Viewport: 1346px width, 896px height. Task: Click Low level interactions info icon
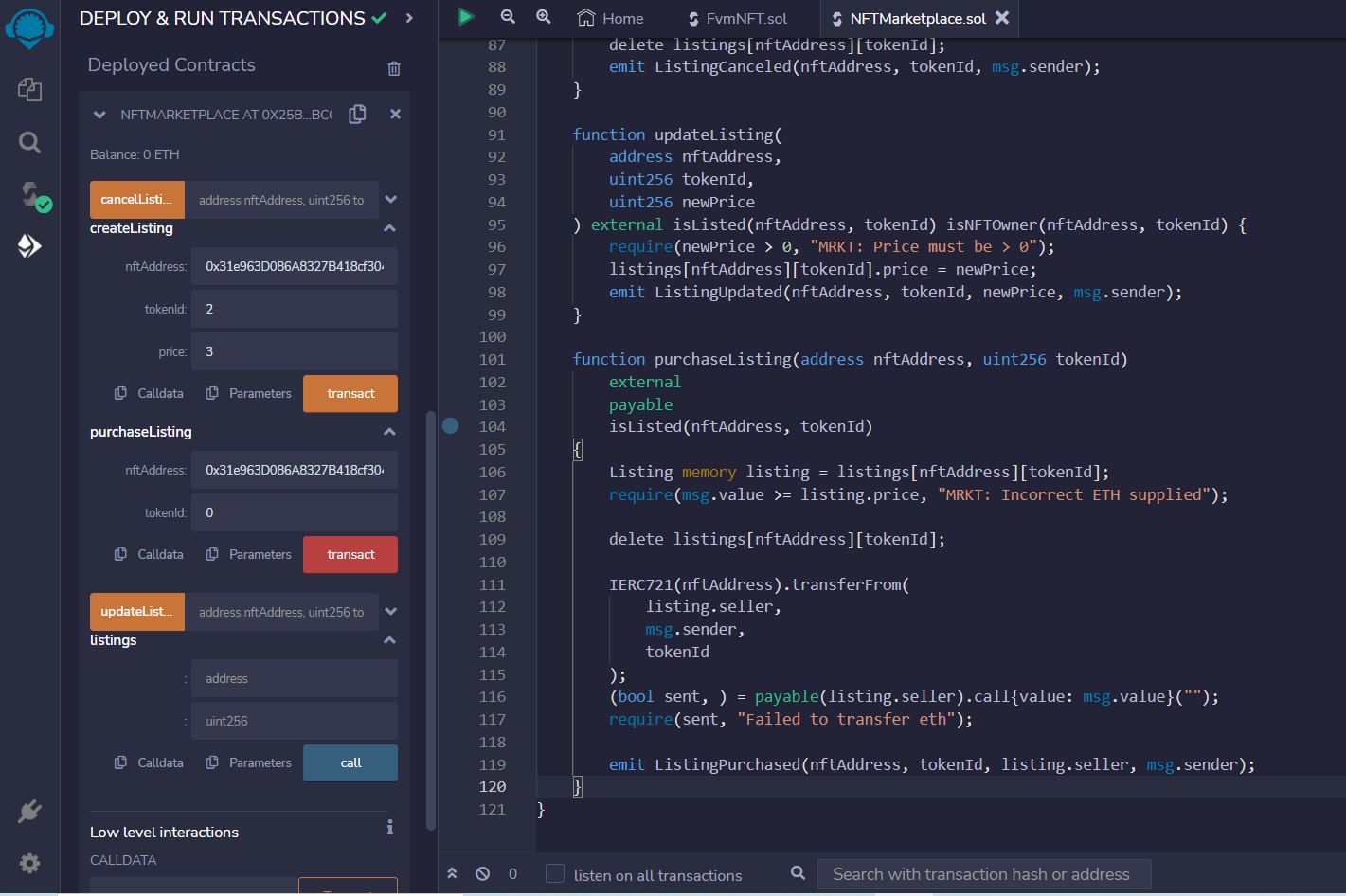[389, 828]
